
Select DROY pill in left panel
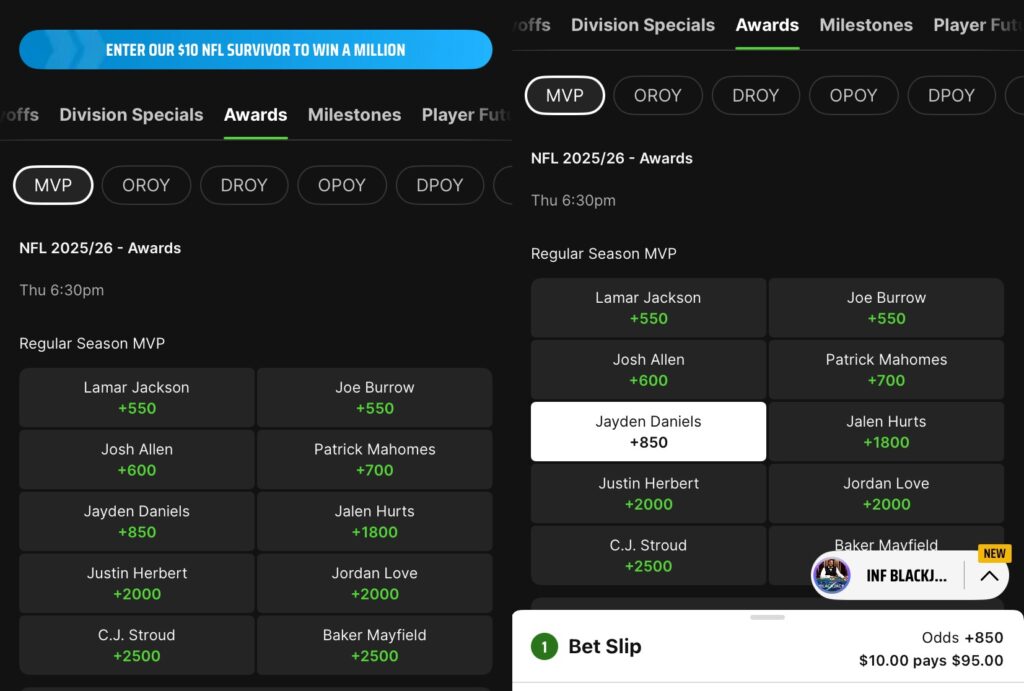pyautogui.click(x=244, y=185)
